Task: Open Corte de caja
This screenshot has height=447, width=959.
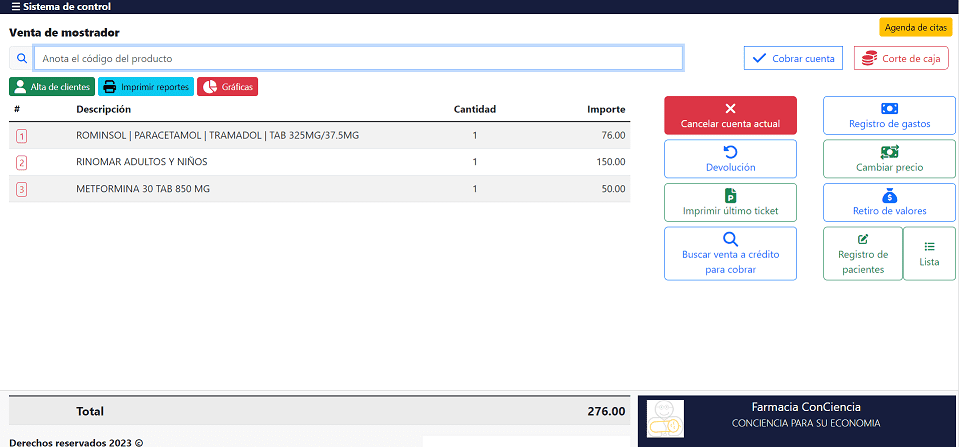Action: click(x=900, y=59)
